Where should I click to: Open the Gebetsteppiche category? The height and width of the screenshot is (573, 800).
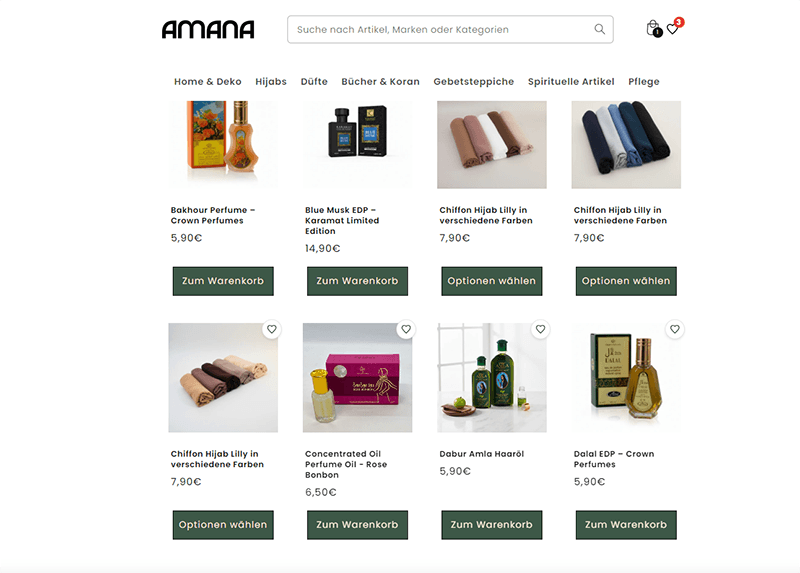pyautogui.click(x=473, y=82)
